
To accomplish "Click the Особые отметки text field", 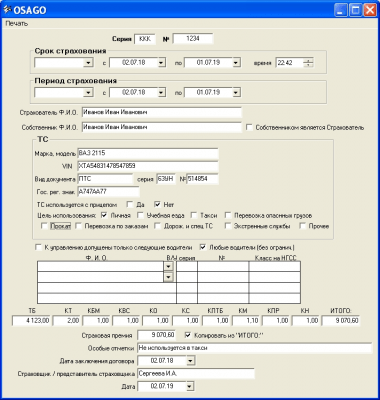I will click(254, 348).
